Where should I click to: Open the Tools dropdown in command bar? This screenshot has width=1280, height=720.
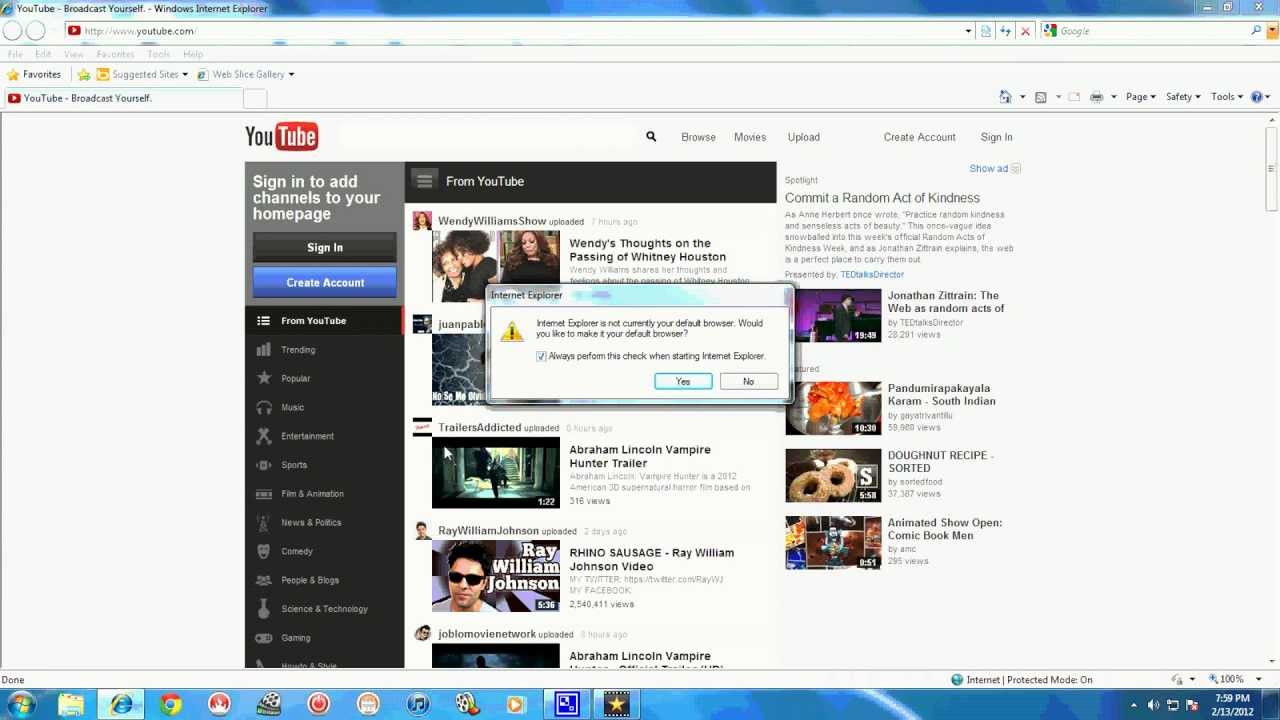1227,97
